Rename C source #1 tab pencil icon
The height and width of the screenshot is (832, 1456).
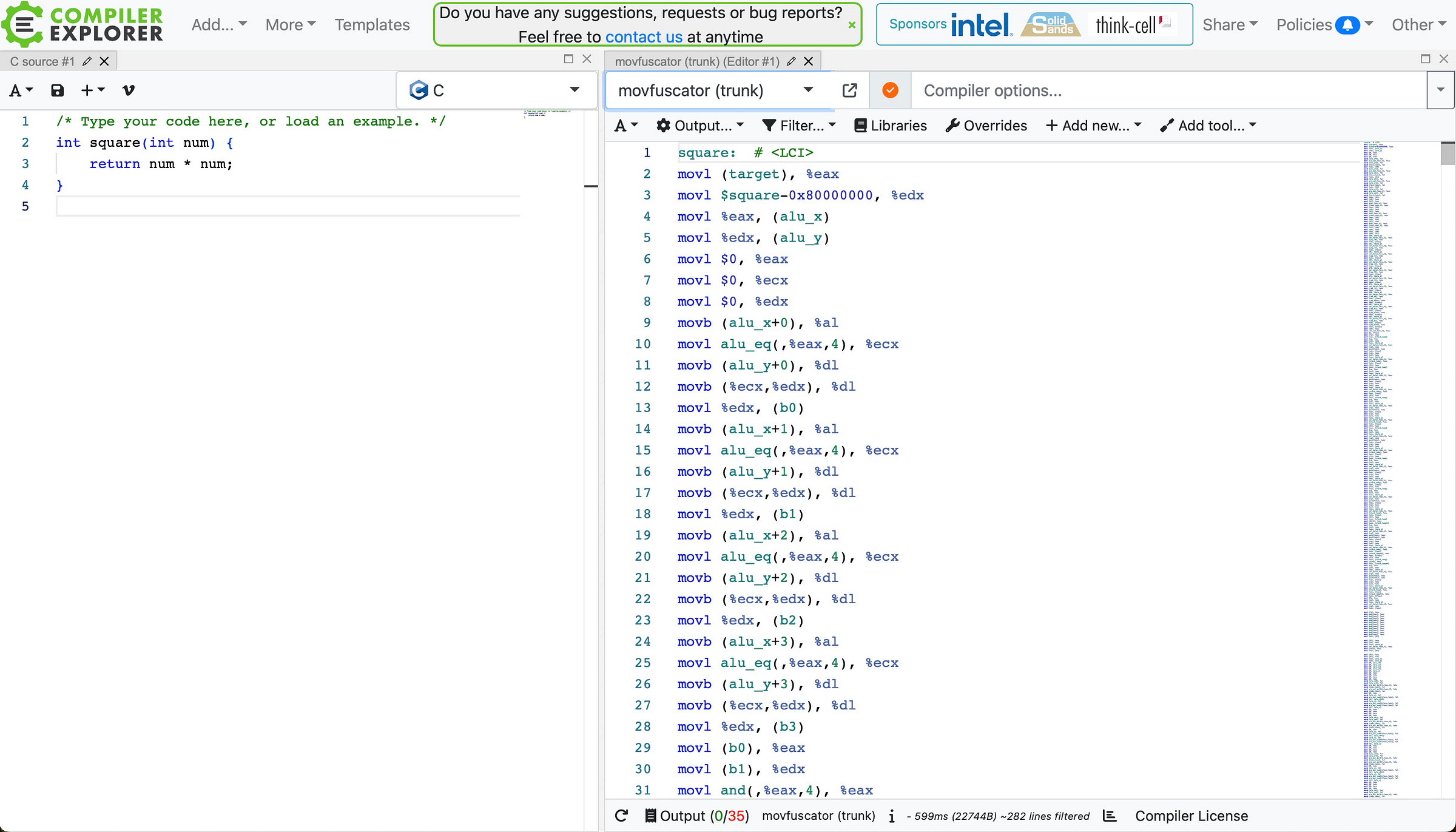coord(87,61)
